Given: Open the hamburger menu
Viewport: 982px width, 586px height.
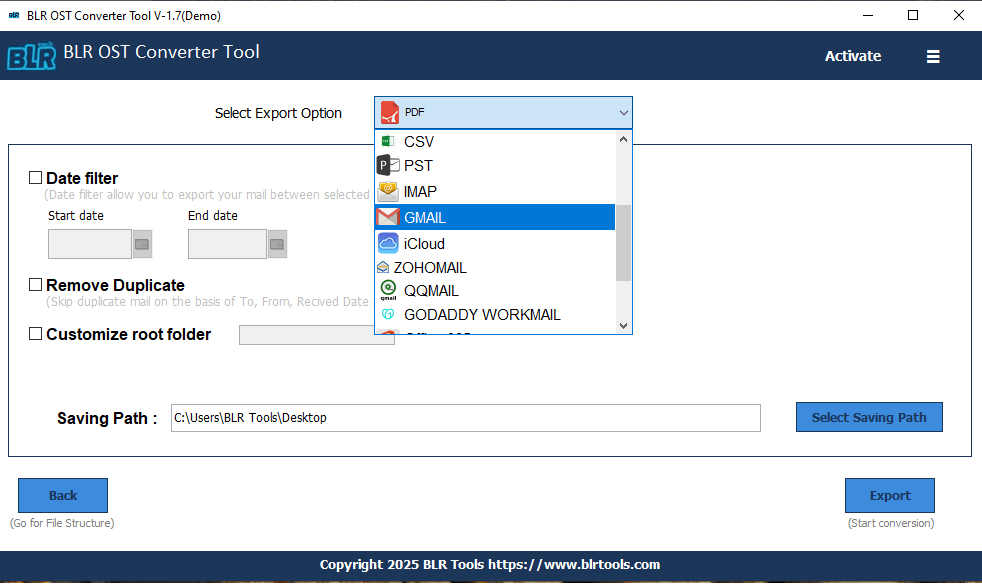Looking at the screenshot, I should pos(933,57).
